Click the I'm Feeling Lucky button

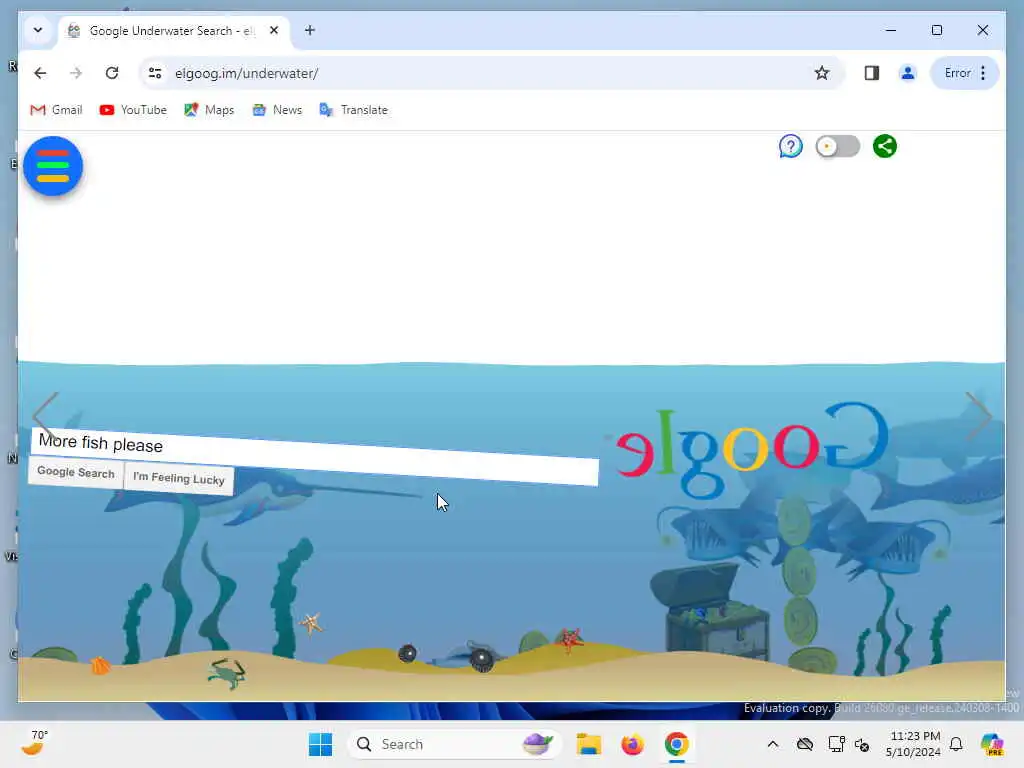coord(179,478)
